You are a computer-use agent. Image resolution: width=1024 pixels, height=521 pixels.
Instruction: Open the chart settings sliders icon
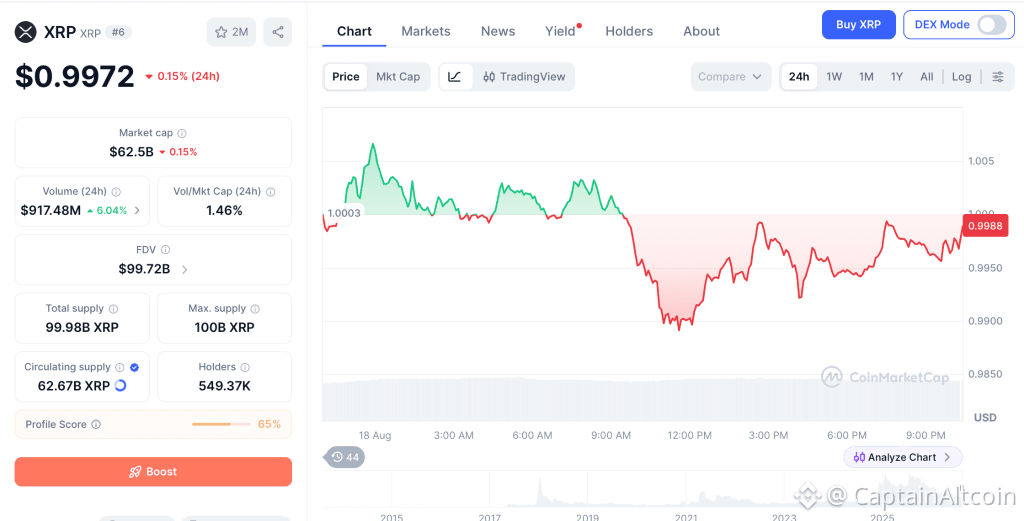click(998, 77)
